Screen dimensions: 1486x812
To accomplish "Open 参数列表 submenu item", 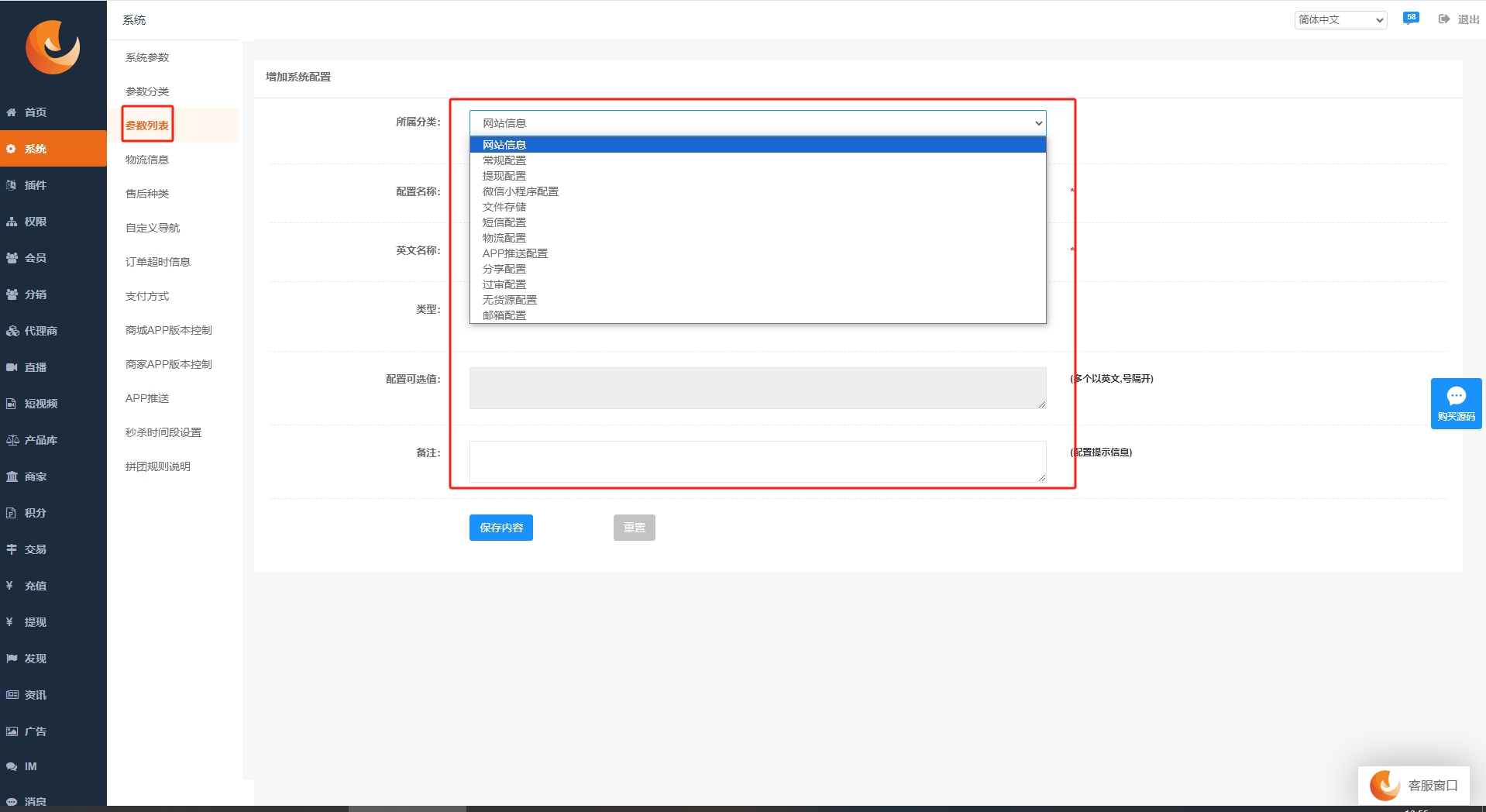I will click(147, 126).
